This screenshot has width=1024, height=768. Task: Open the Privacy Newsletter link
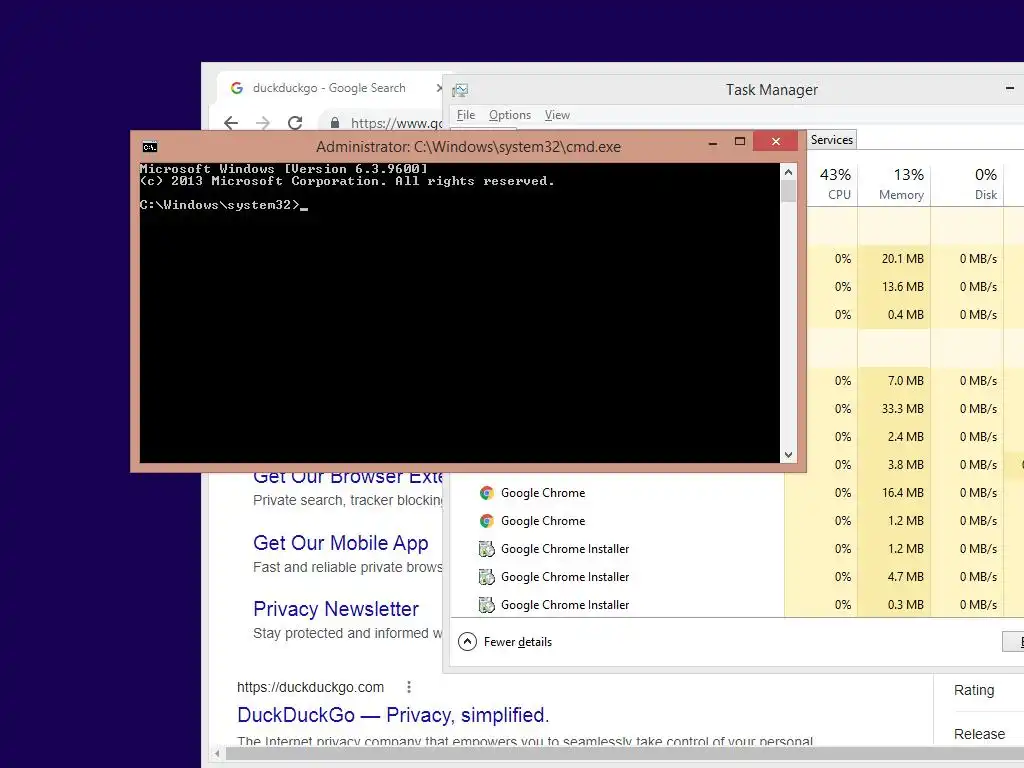point(336,609)
